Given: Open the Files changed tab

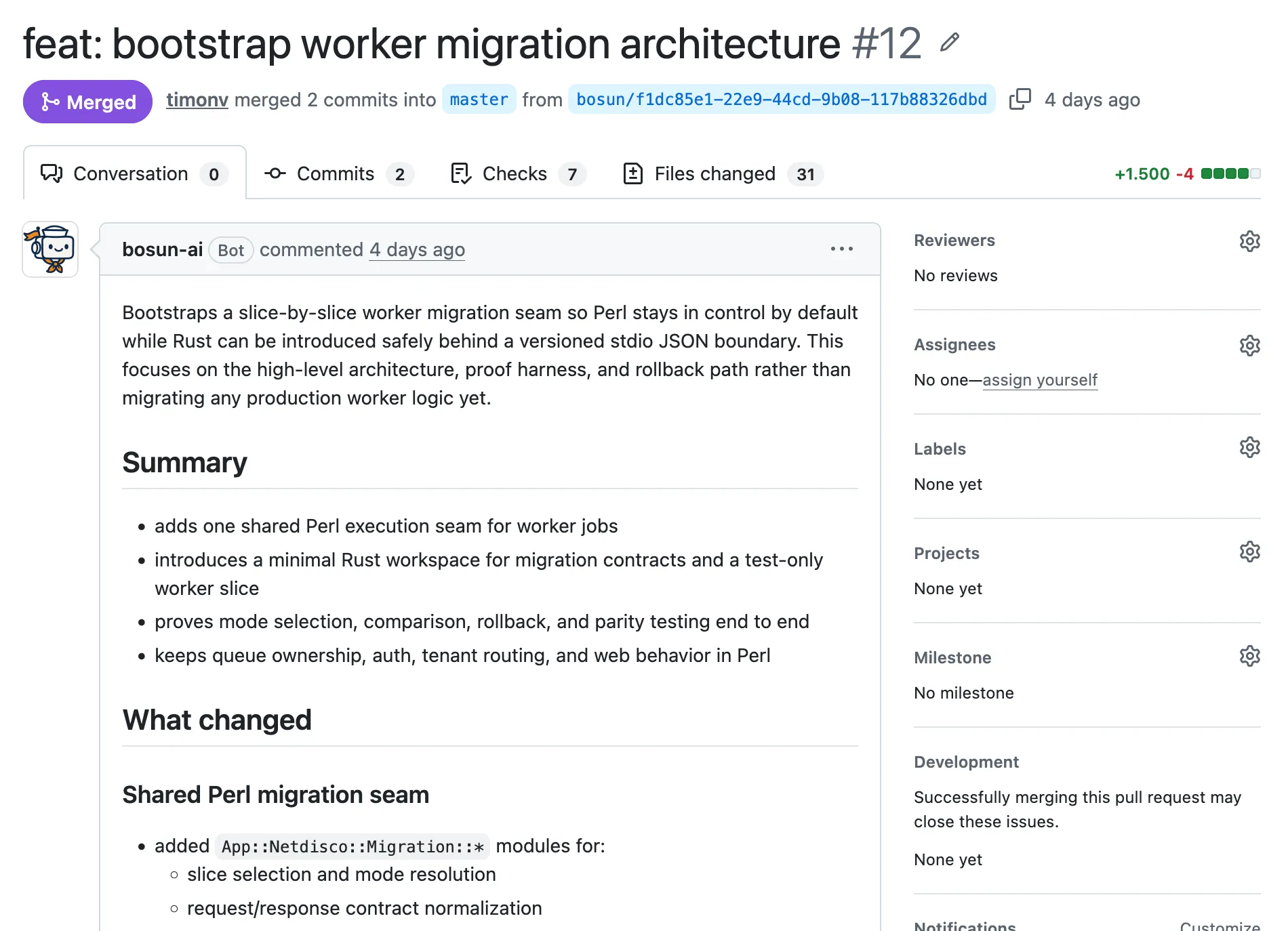Looking at the screenshot, I should (x=723, y=174).
